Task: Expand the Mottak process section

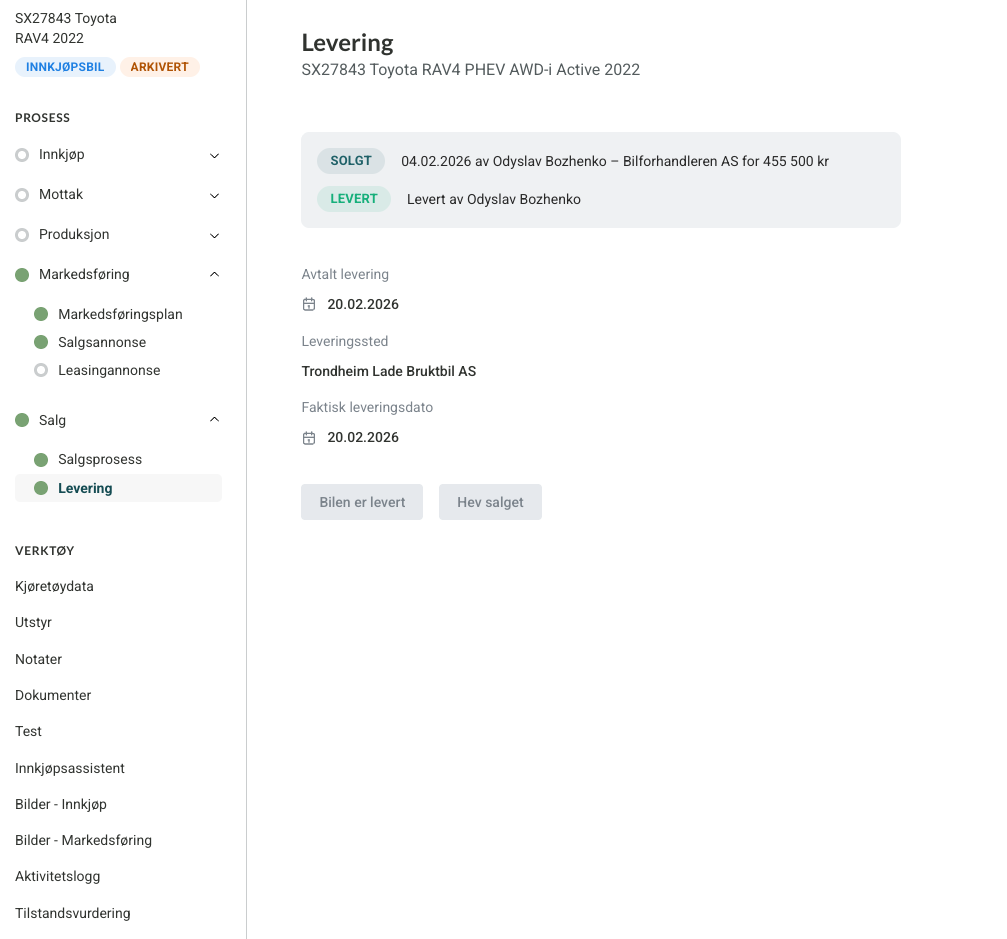Action: [x=214, y=196]
